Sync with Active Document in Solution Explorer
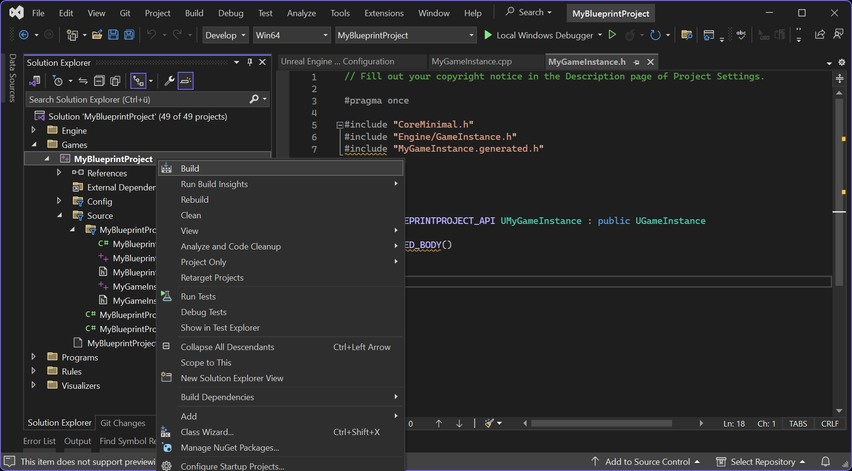This screenshot has width=852, height=471. (x=83, y=81)
